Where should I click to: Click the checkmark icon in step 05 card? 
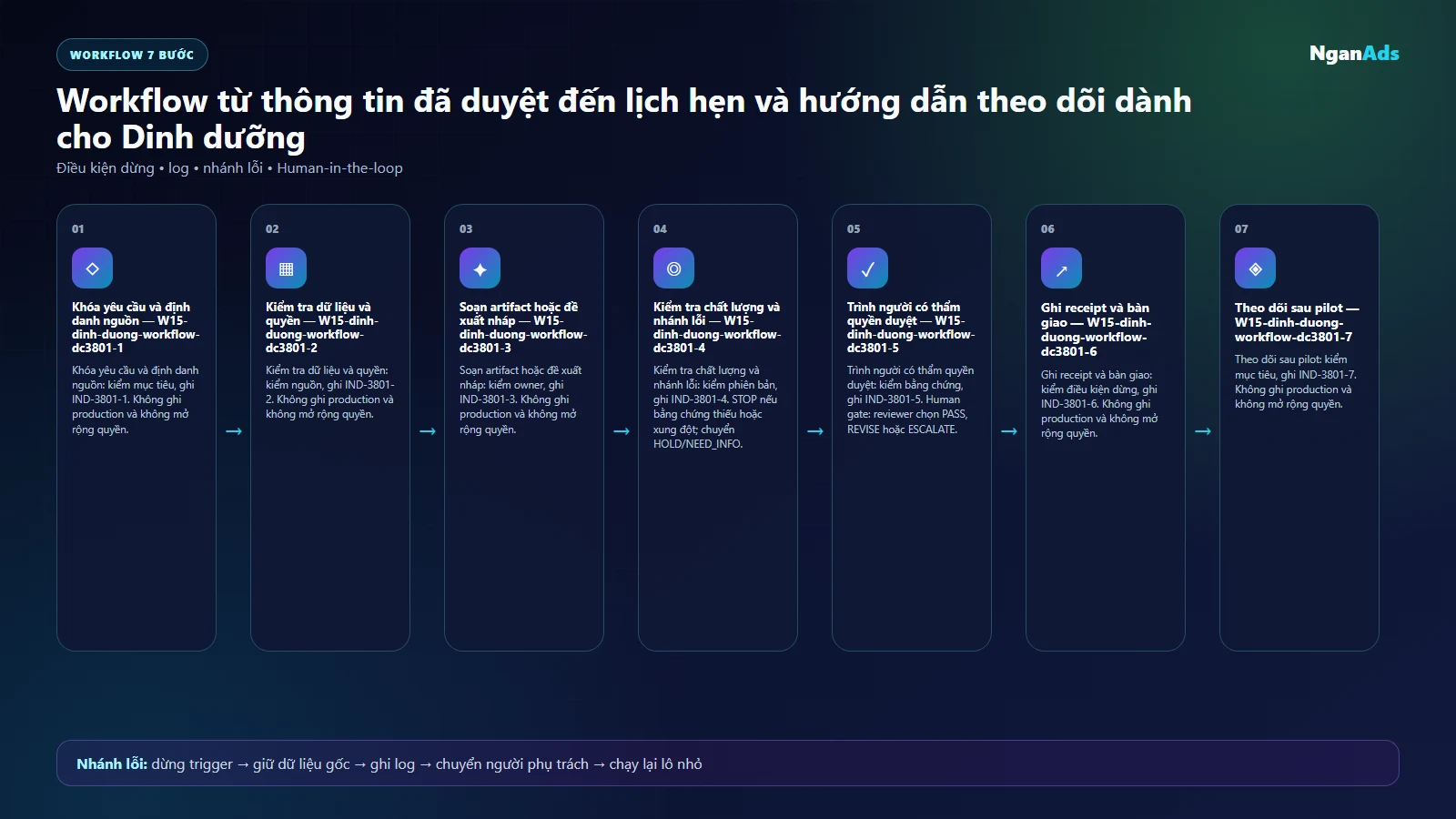tap(867, 268)
